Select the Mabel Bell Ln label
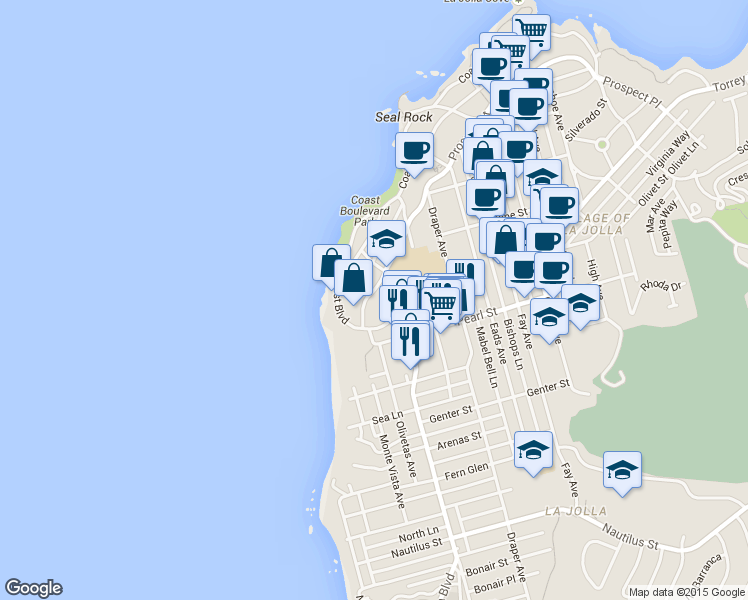748x600 pixels. point(487,357)
